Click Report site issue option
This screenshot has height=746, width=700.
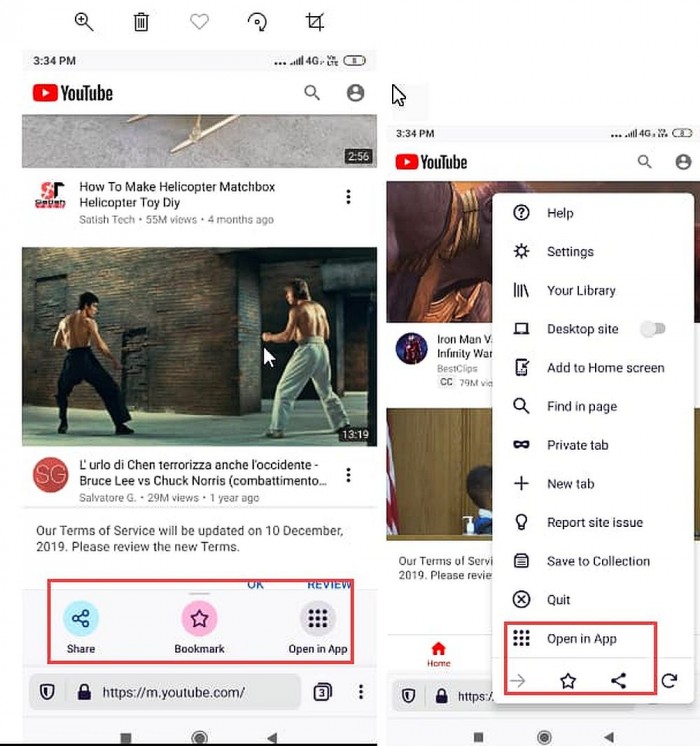pyautogui.click(x=594, y=522)
